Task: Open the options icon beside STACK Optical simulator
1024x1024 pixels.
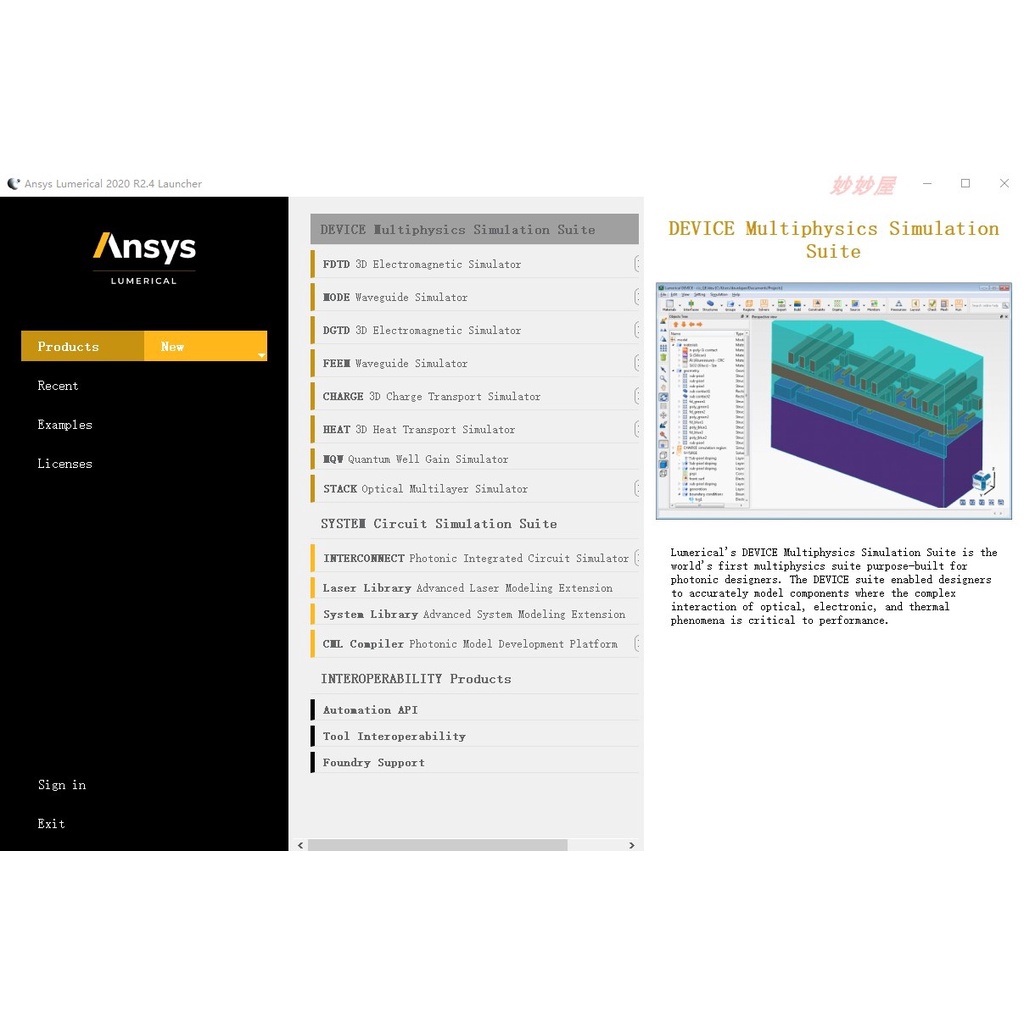Action: pyautogui.click(x=637, y=488)
